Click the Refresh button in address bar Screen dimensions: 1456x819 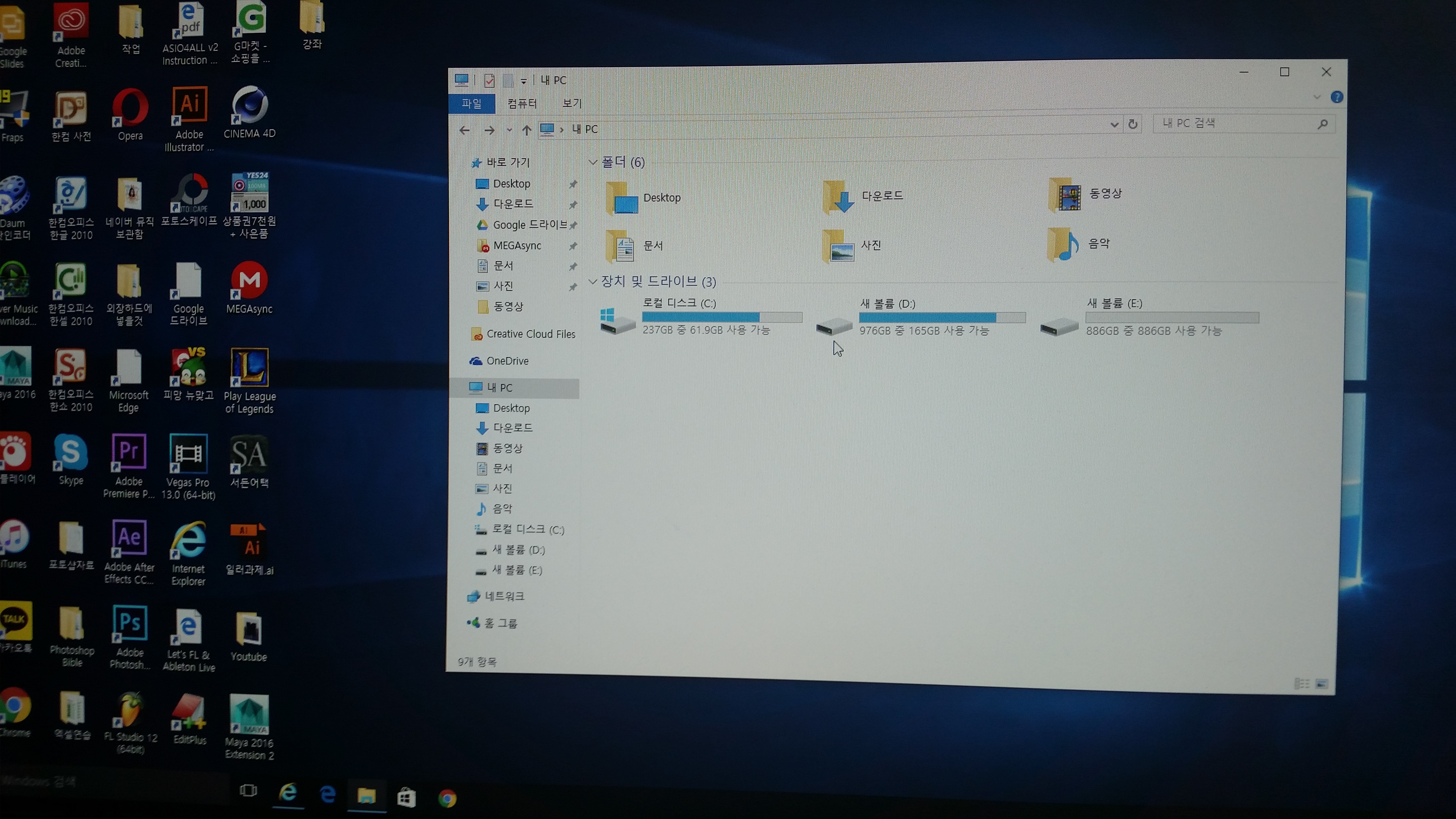coord(1133,124)
